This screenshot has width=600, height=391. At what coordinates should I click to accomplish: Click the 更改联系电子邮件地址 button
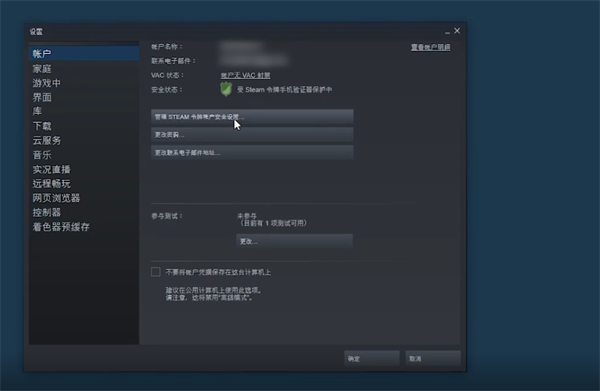(x=252, y=153)
